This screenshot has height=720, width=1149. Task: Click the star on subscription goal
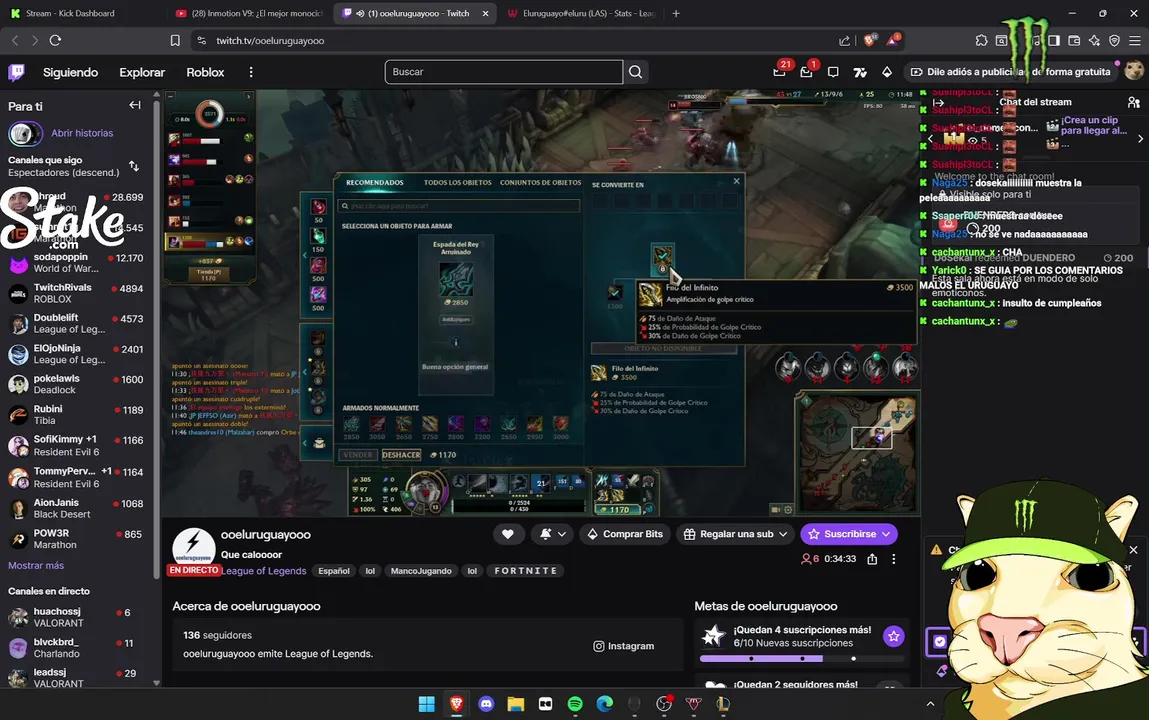(x=893, y=637)
